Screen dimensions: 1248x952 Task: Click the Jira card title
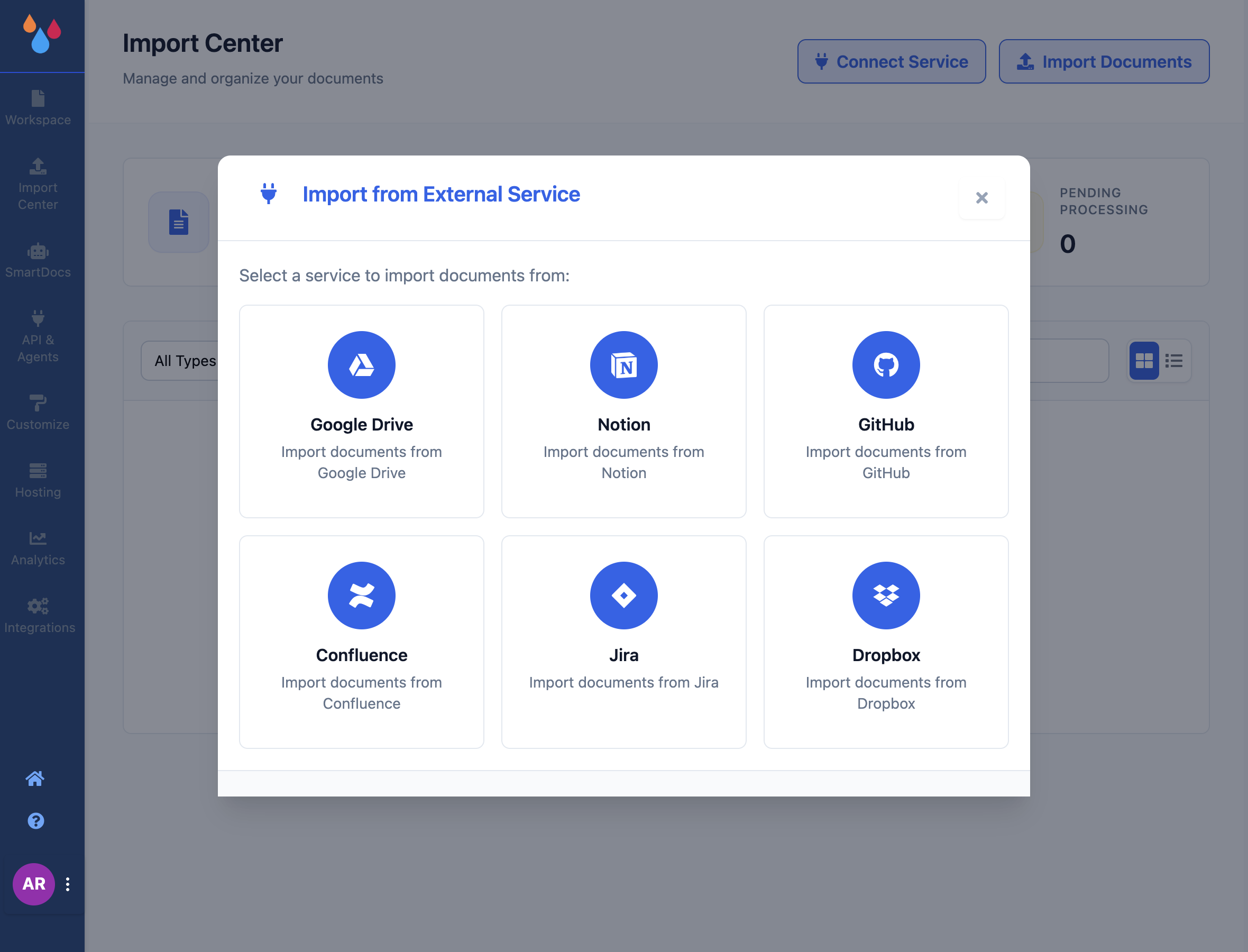point(623,655)
